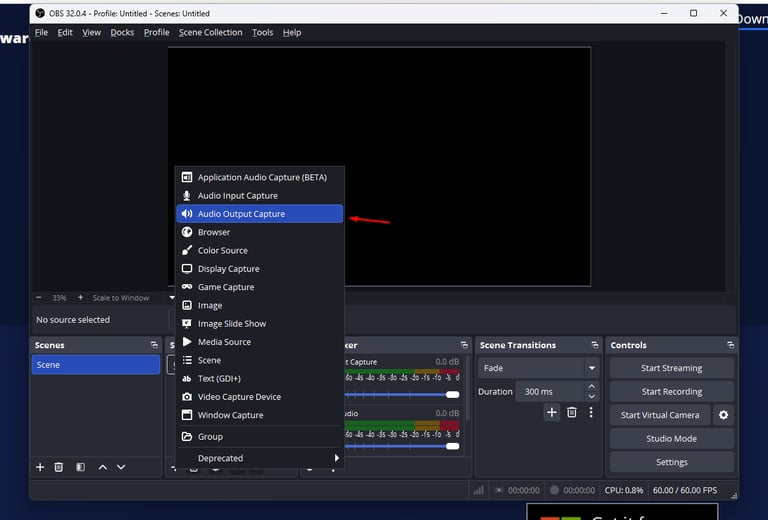Increase transition duration with up stepper
The width and height of the screenshot is (768, 520).
(x=592, y=386)
